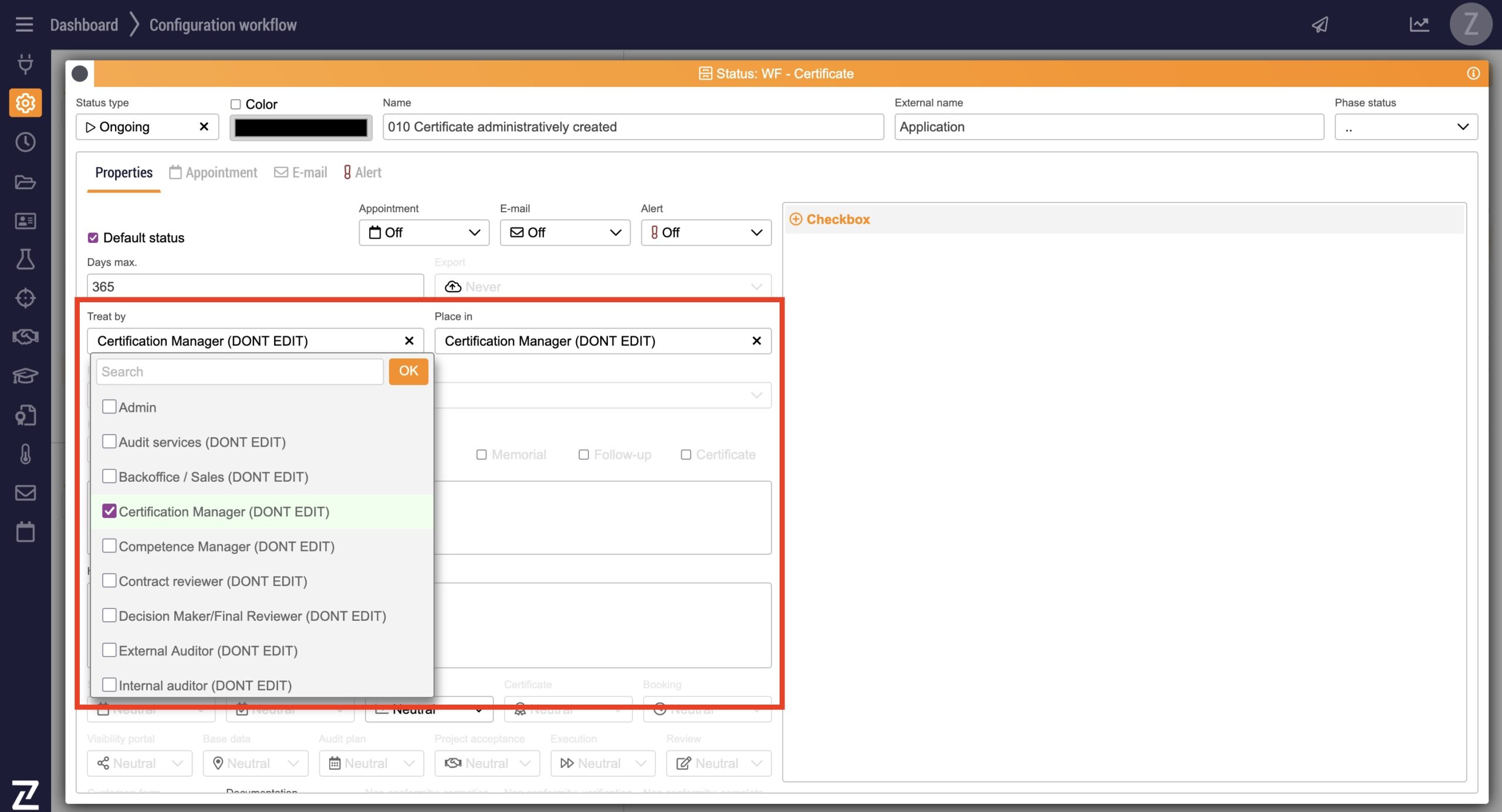The height and width of the screenshot is (812, 1502).
Task: Check the Admin checkbox in list
Action: coord(109,407)
